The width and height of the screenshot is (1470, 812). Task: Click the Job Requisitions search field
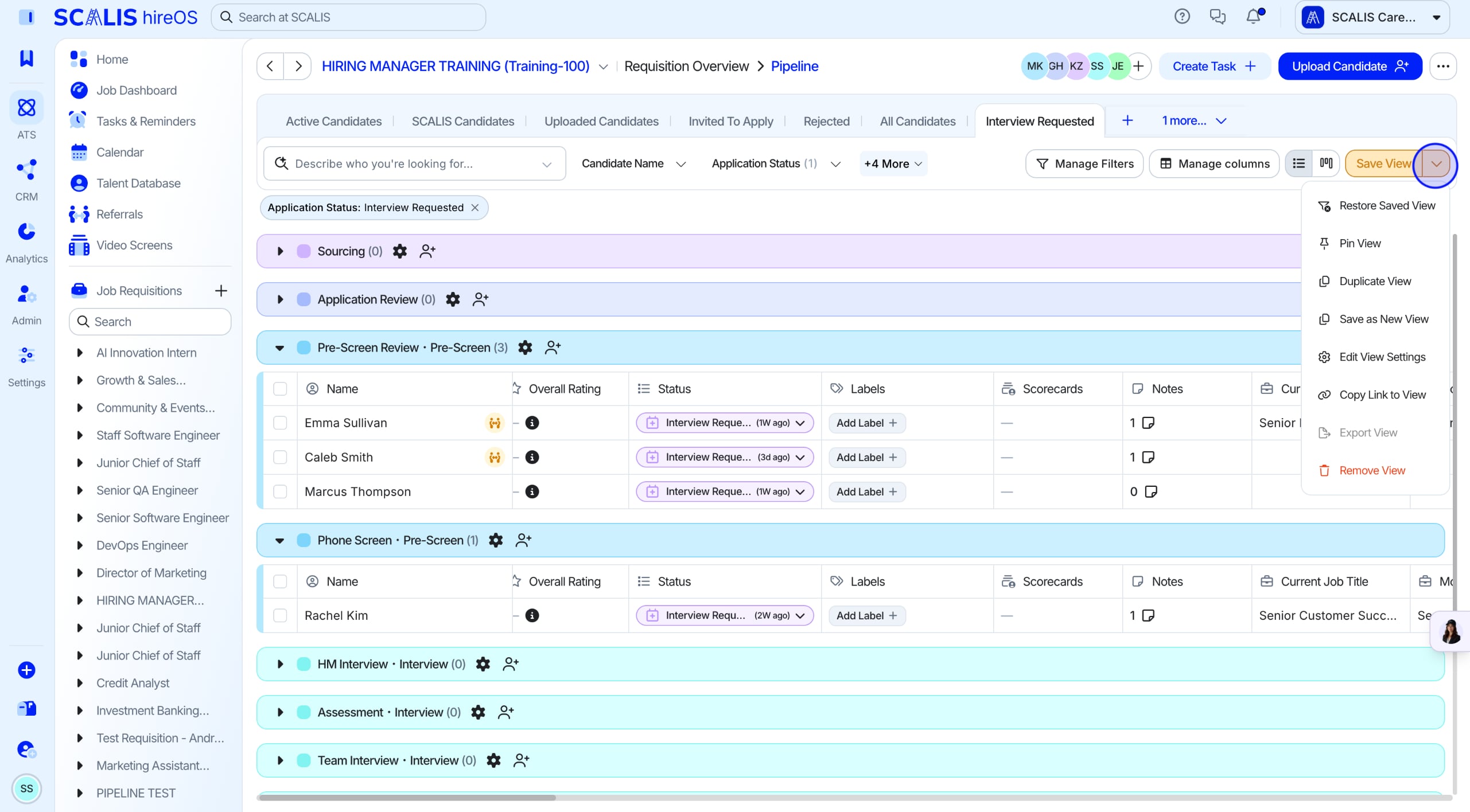pyautogui.click(x=150, y=322)
